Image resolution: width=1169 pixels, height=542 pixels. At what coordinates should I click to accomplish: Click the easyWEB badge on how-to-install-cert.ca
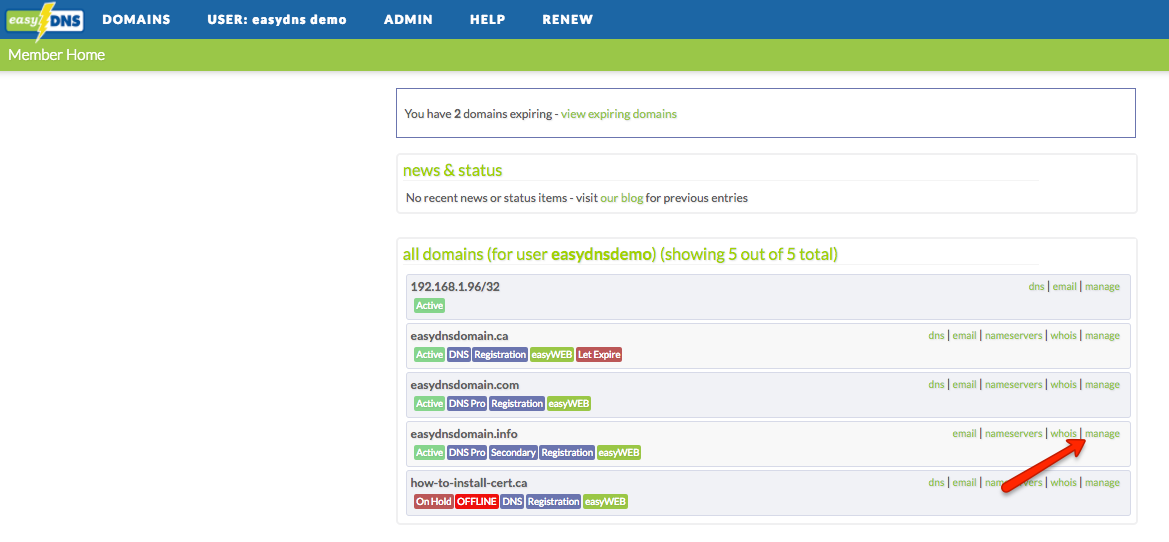pyautogui.click(x=605, y=502)
